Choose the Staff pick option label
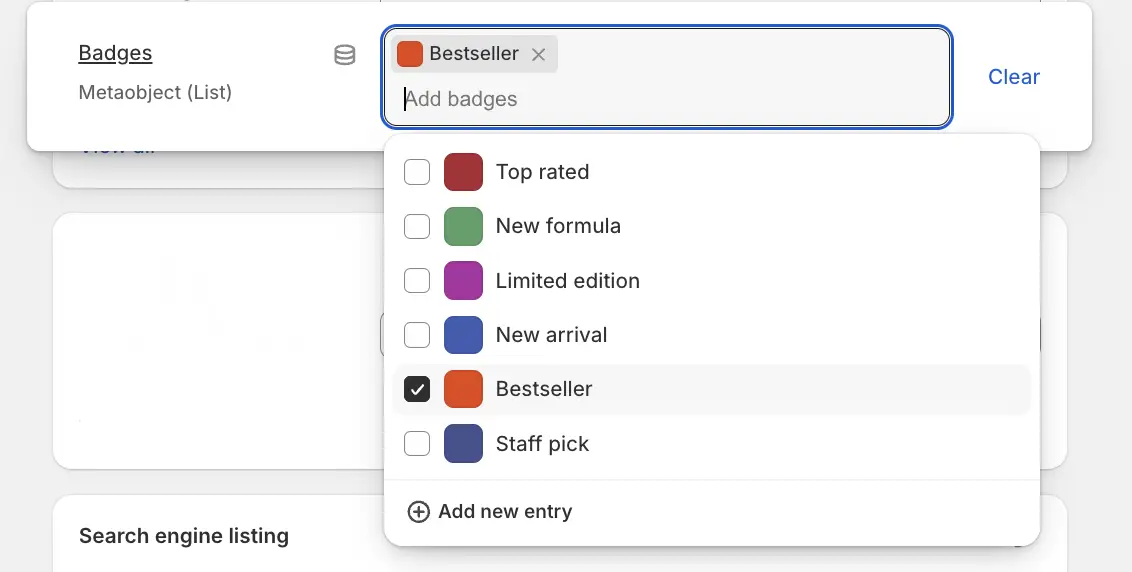Viewport: 1132px width, 572px height. coord(542,444)
